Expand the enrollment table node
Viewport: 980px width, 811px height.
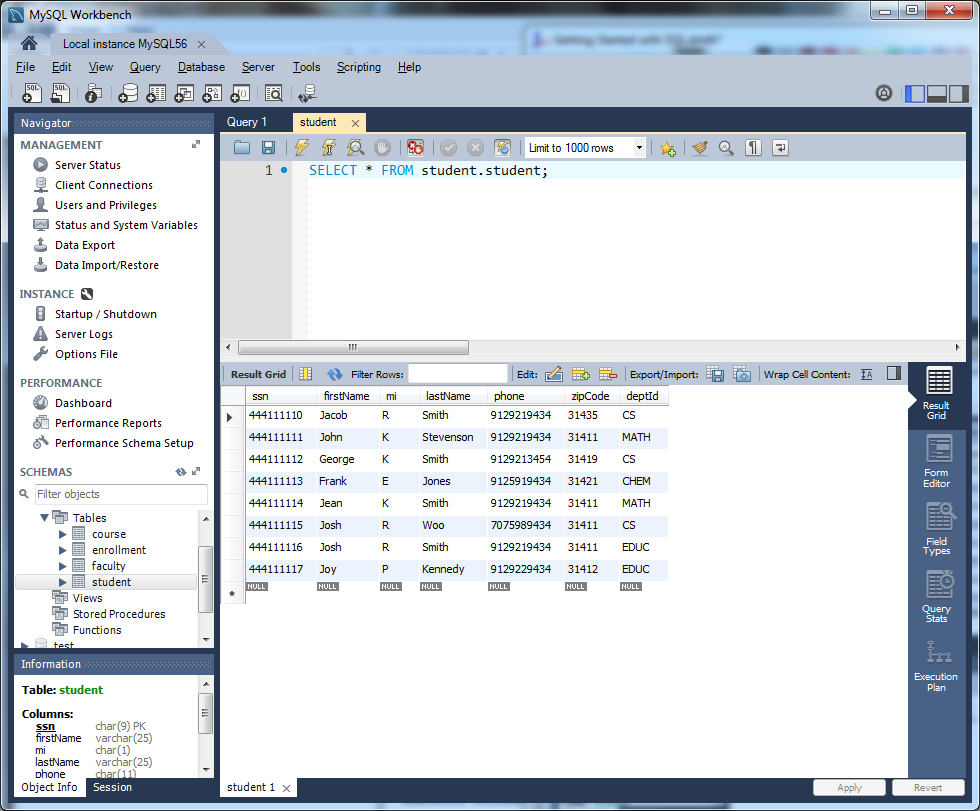pyautogui.click(x=62, y=550)
